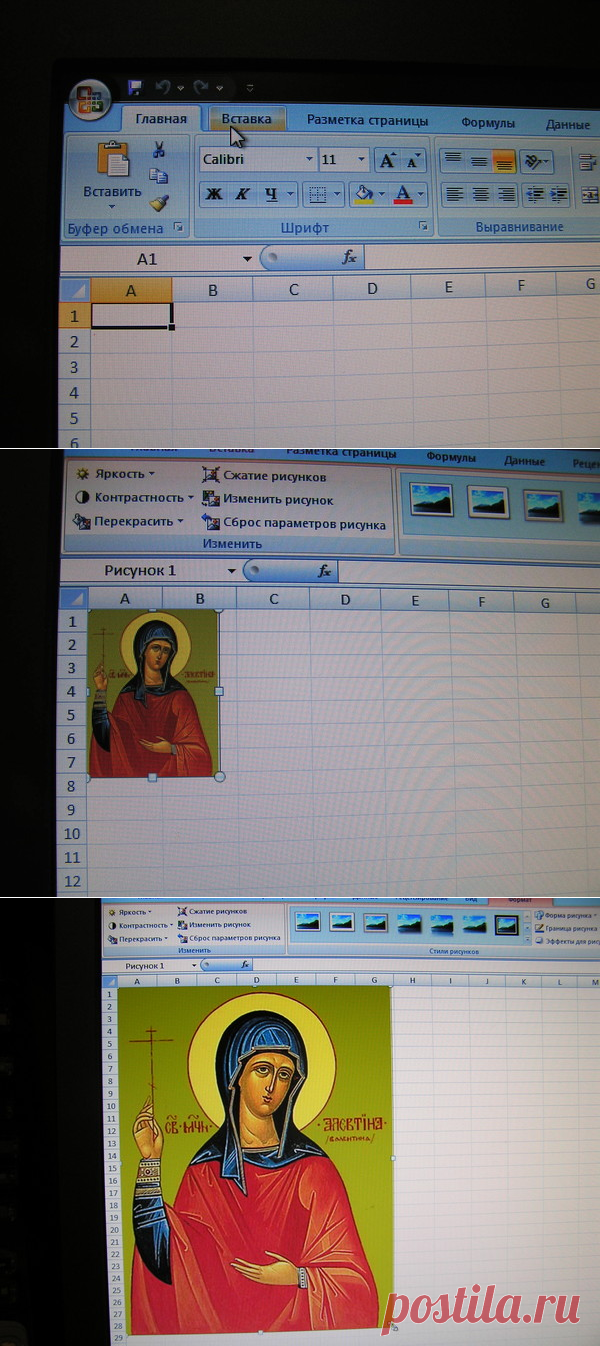This screenshot has height=1346, width=600.
Task: Click the Decrease Indent icon
Action: pyautogui.click(x=534, y=194)
